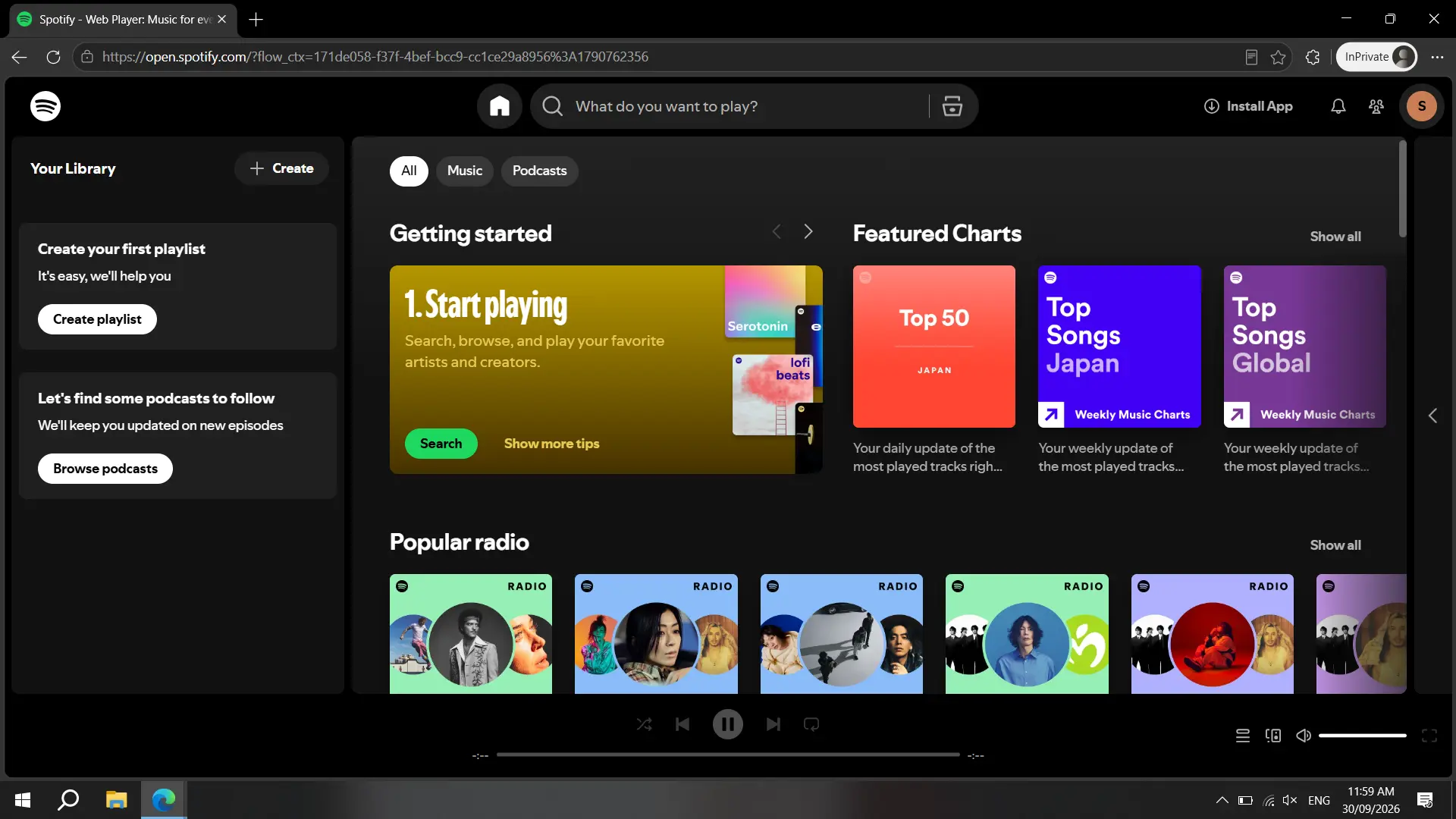Select the Music filter tab
Viewport: 1456px width, 819px height.
(x=465, y=171)
